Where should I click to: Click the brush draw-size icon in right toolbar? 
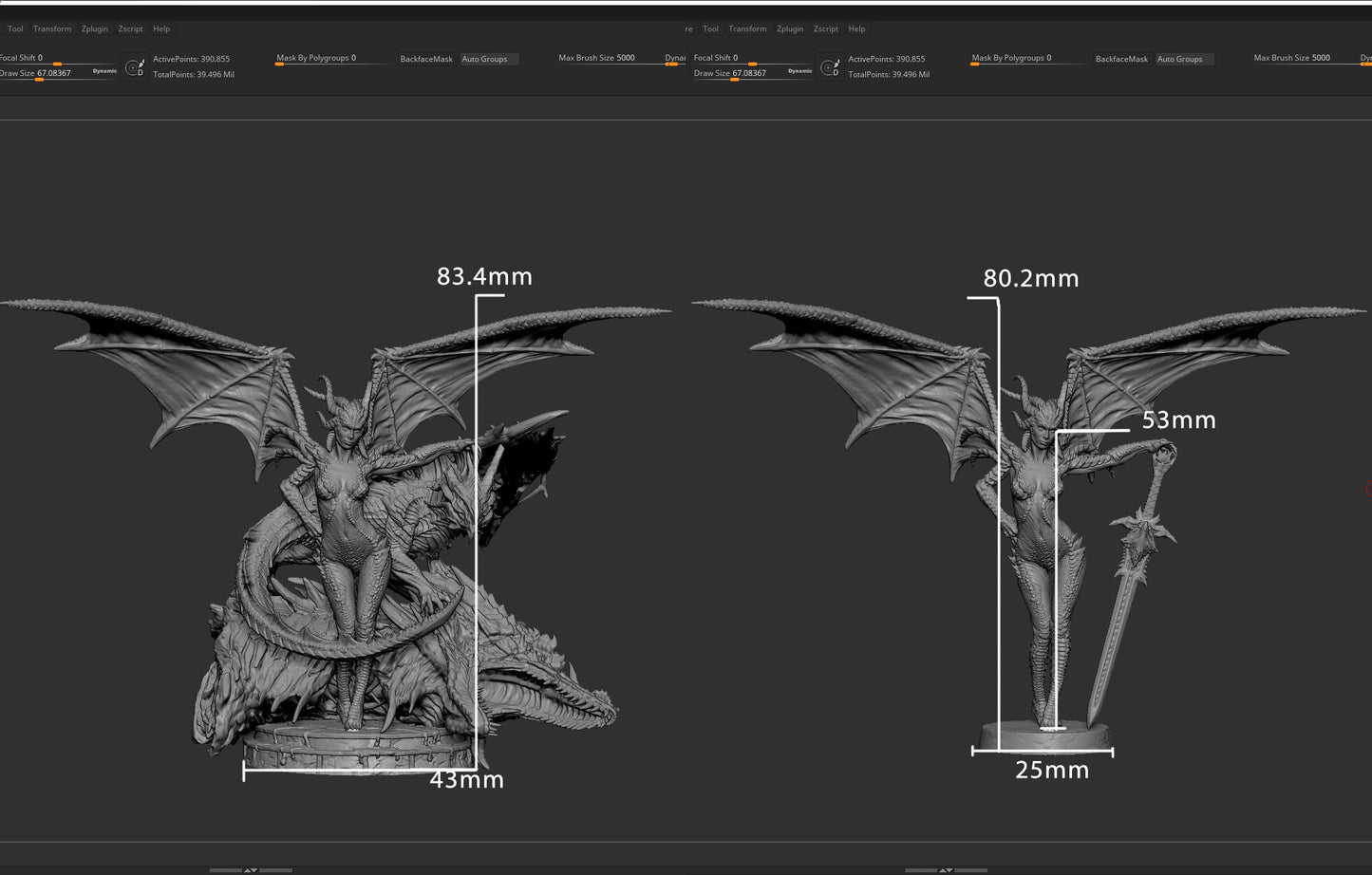click(x=831, y=67)
